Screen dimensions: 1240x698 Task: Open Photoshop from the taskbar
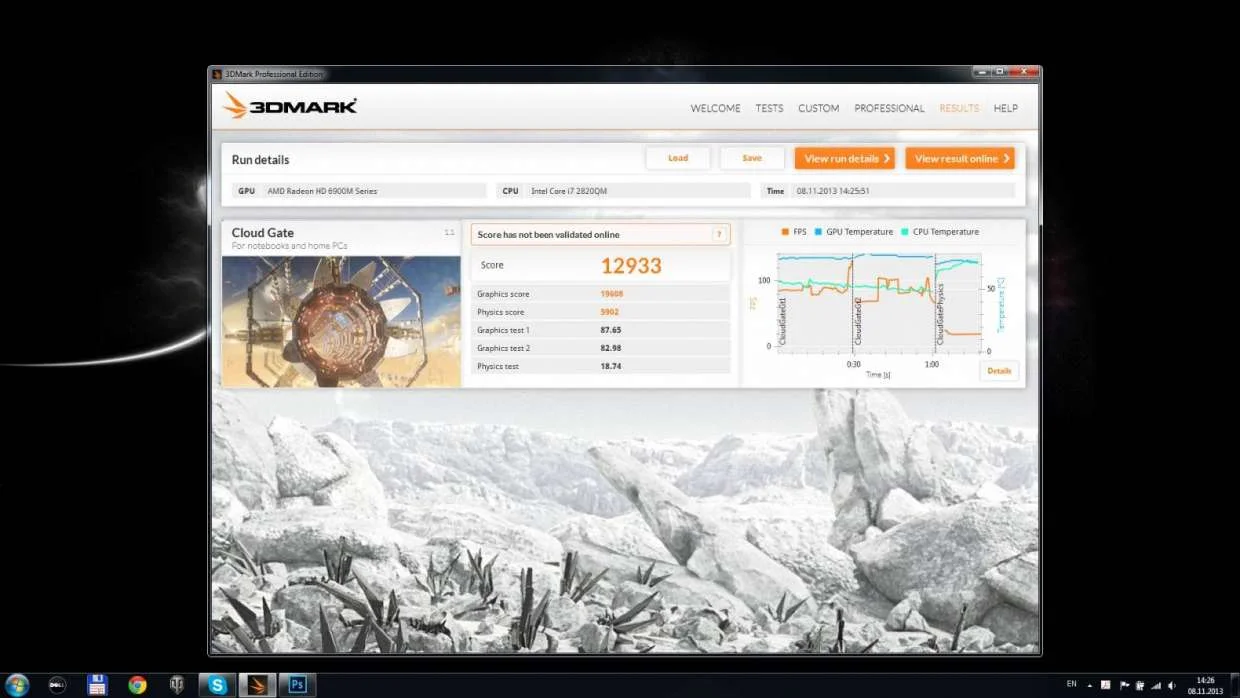tap(297, 685)
